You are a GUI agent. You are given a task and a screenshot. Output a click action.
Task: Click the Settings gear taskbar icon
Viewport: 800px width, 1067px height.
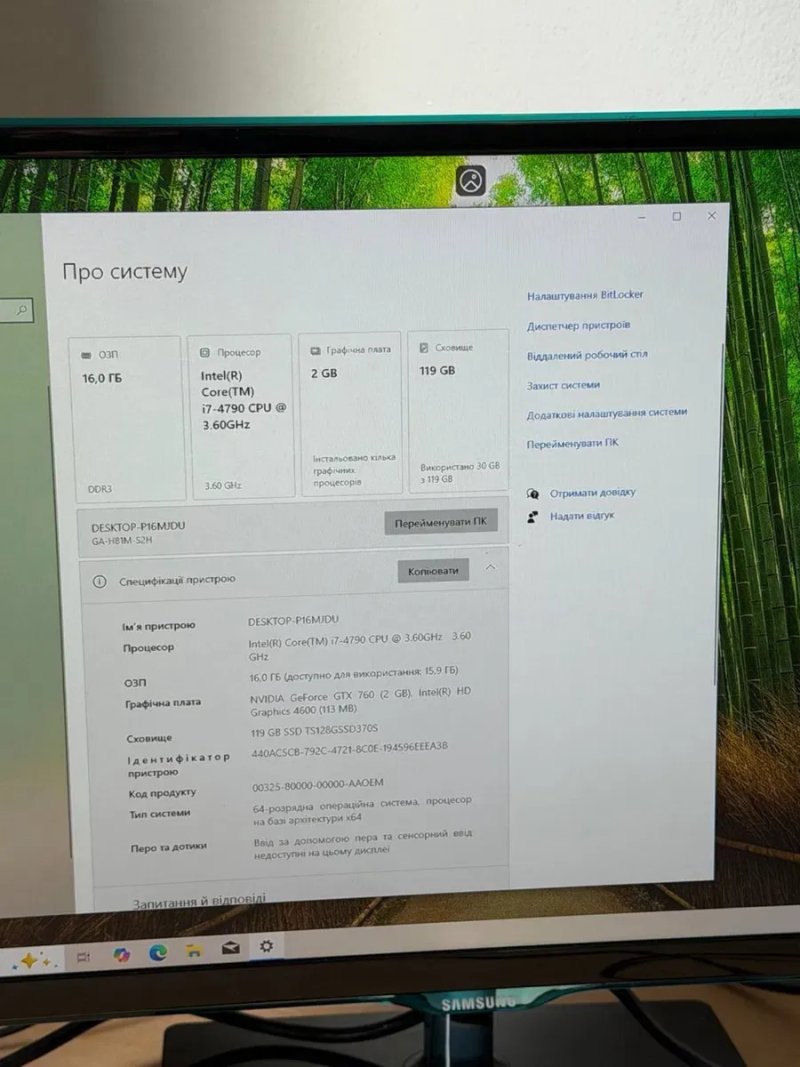(267, 946)
